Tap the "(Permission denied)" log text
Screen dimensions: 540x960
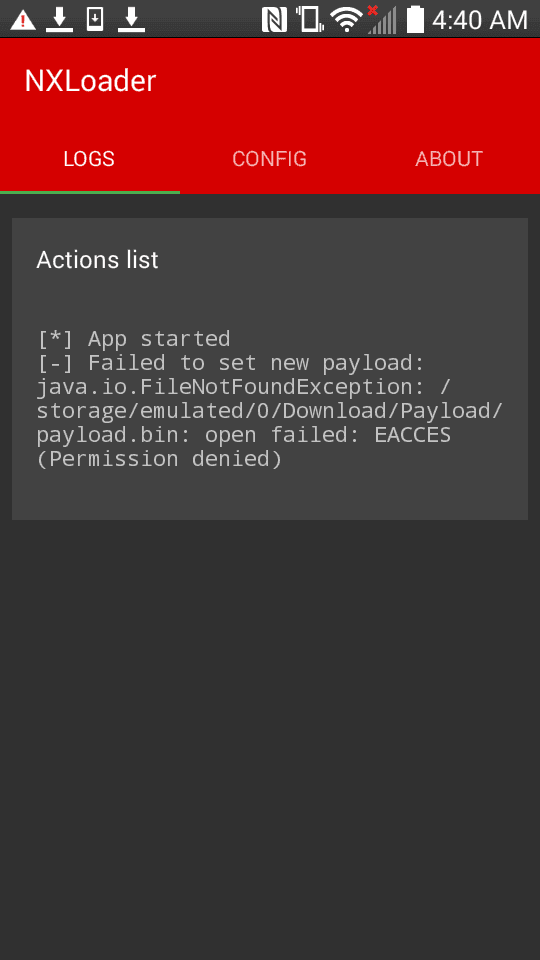click(159, 459)
